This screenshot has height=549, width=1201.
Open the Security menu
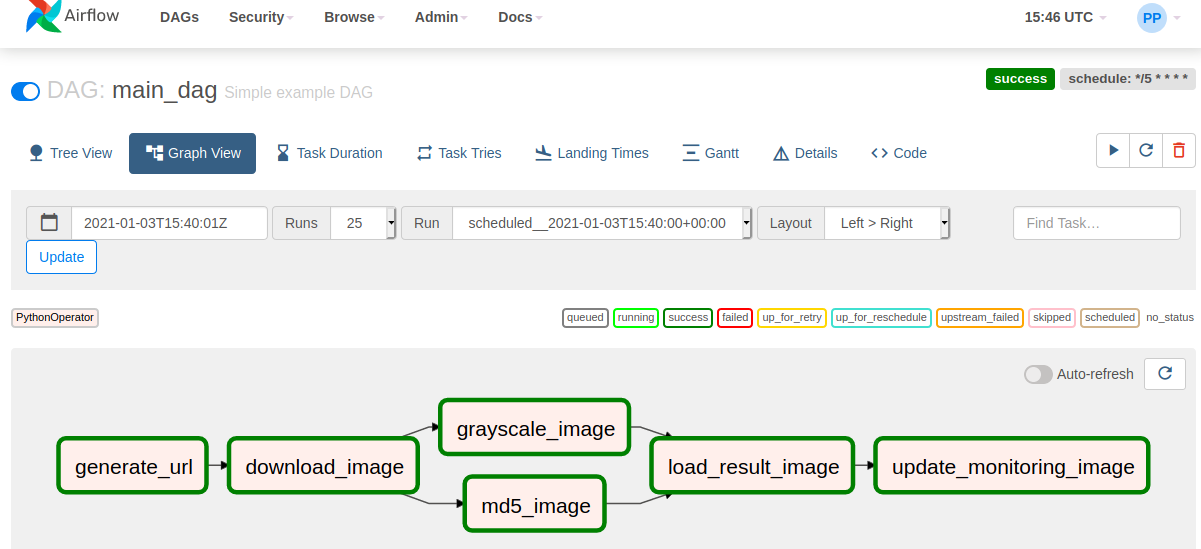tap(261, 17)
